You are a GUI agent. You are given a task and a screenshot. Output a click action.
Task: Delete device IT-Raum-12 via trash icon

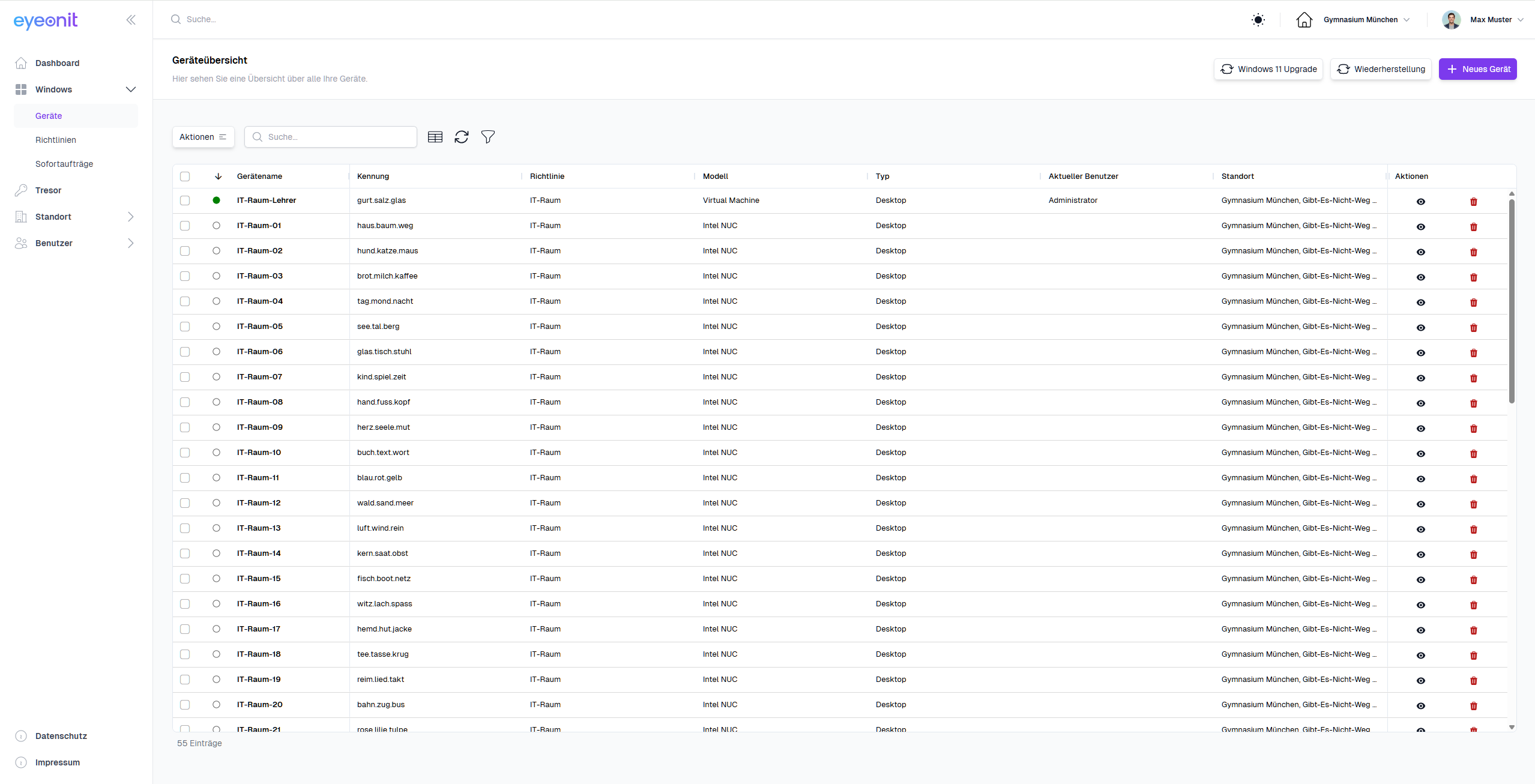tap(1473, 504)
